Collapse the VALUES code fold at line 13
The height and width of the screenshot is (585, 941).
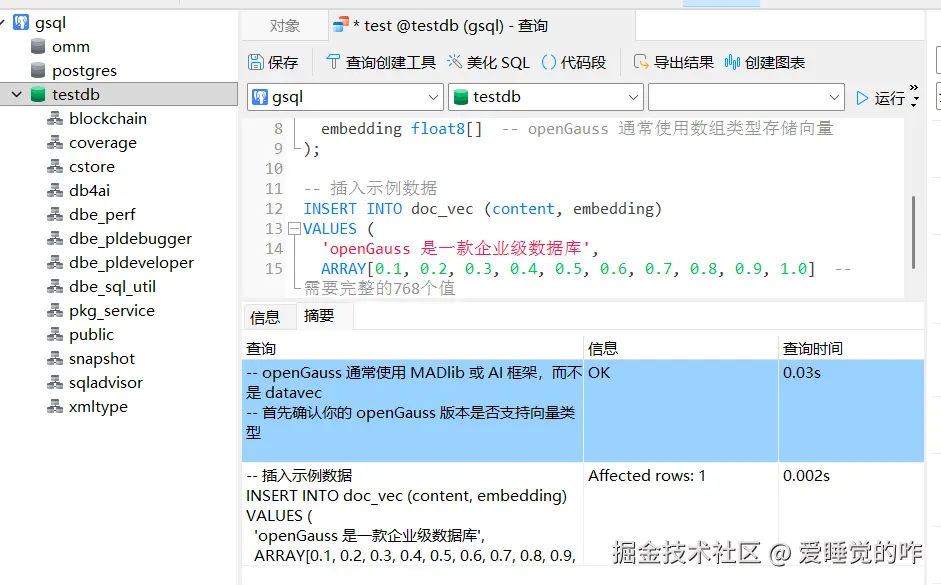click(294, 229)
